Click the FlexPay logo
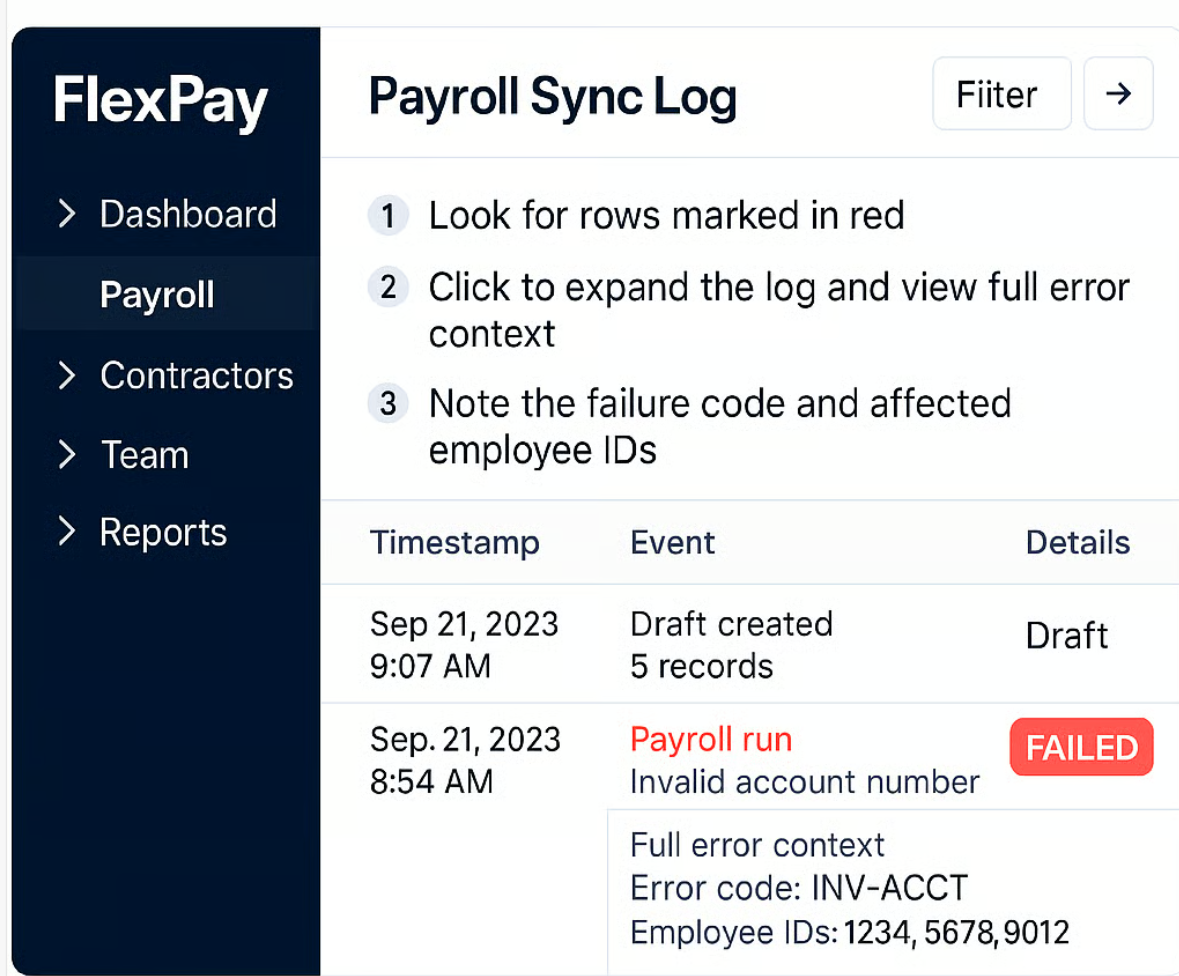 pos(161,102)
